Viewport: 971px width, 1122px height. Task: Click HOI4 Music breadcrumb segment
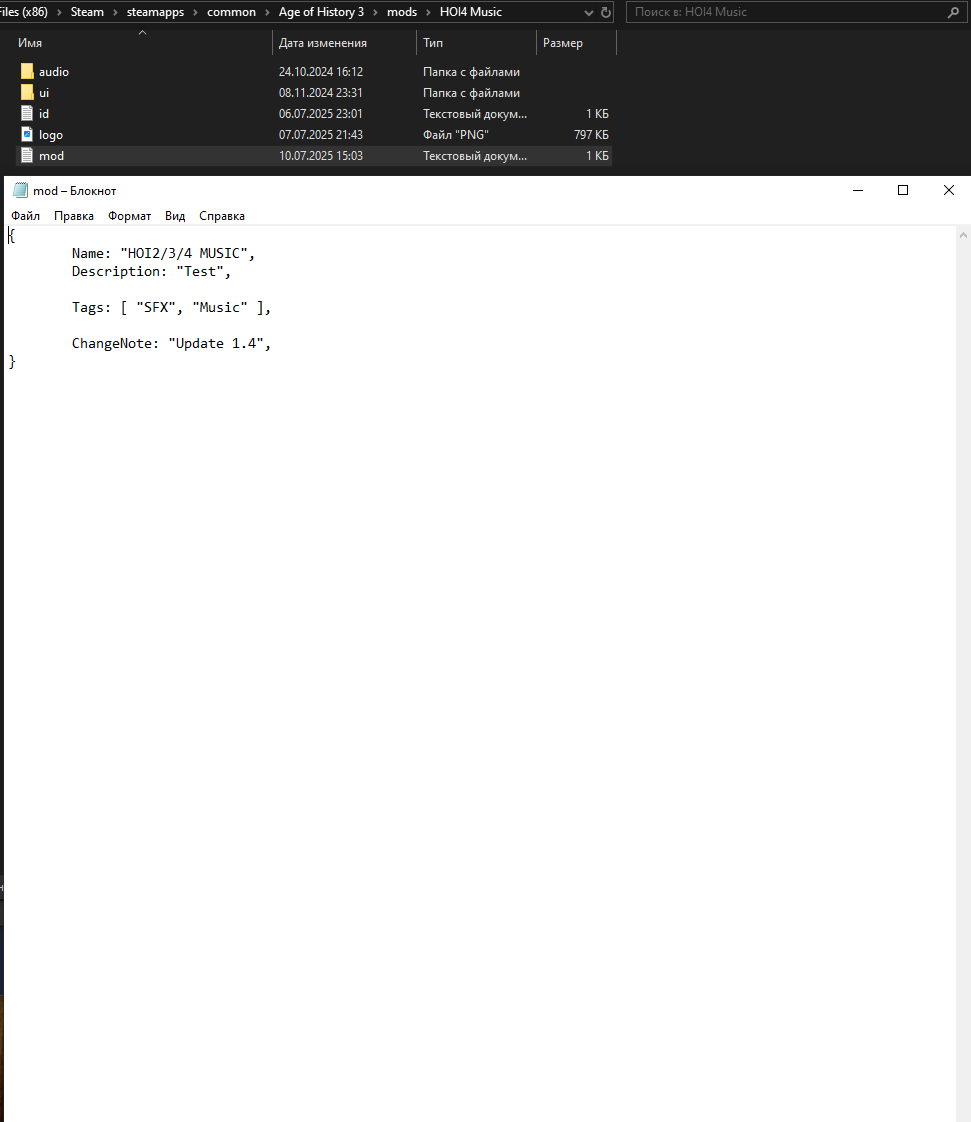coord(471,12)
